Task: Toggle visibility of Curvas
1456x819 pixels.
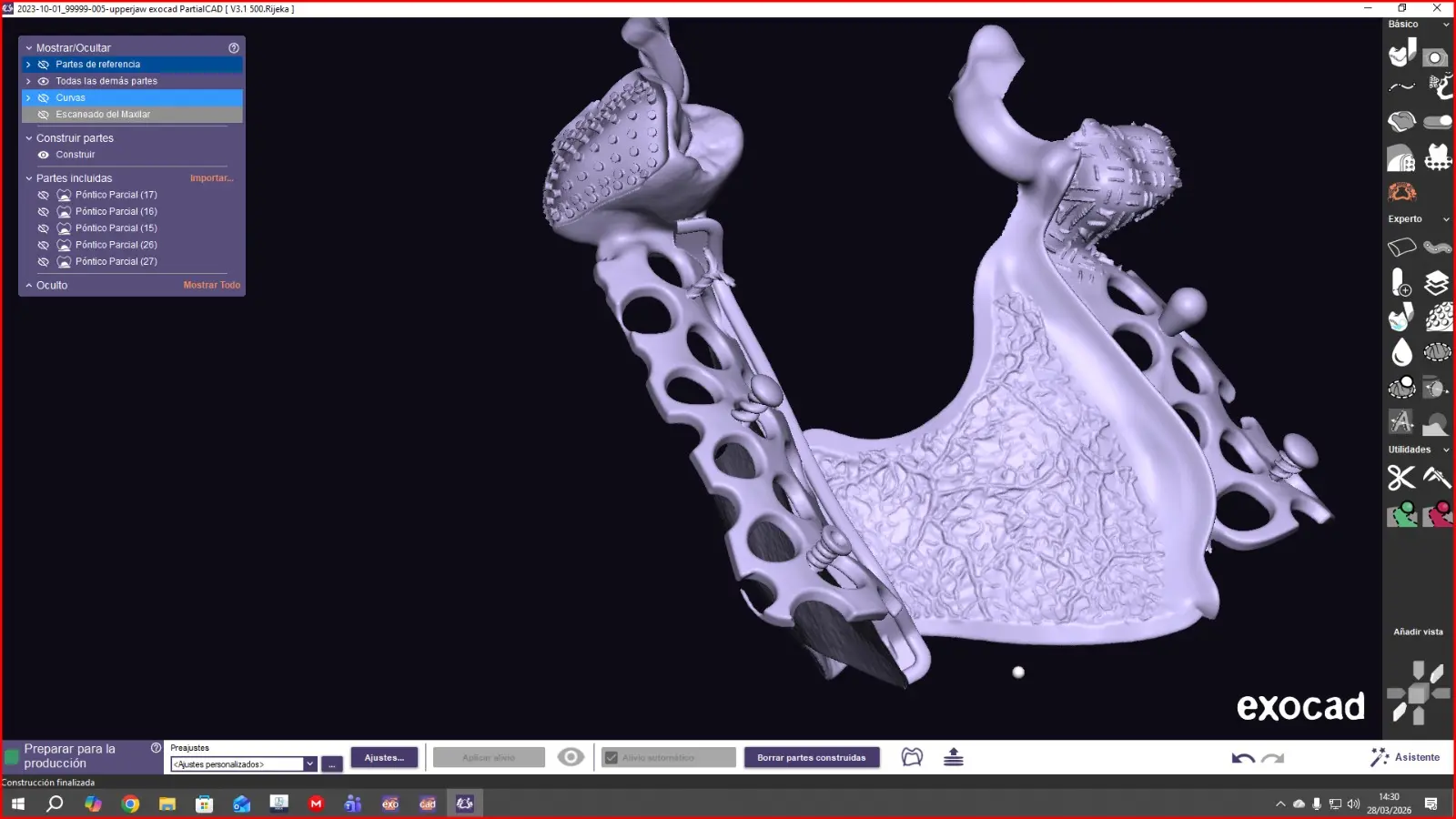Action: [44, 97]
